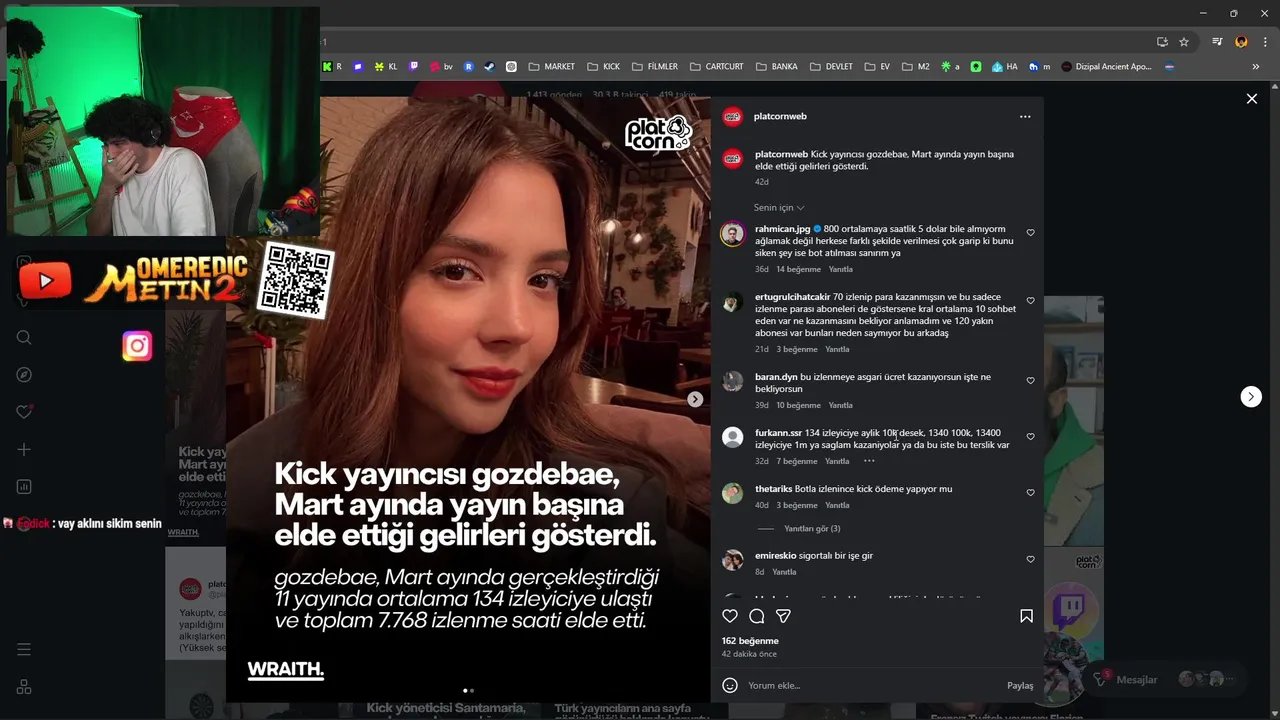Like emireskio's comment
The width and height of the screenshot is (1280, 720).
coord(1030,560)
